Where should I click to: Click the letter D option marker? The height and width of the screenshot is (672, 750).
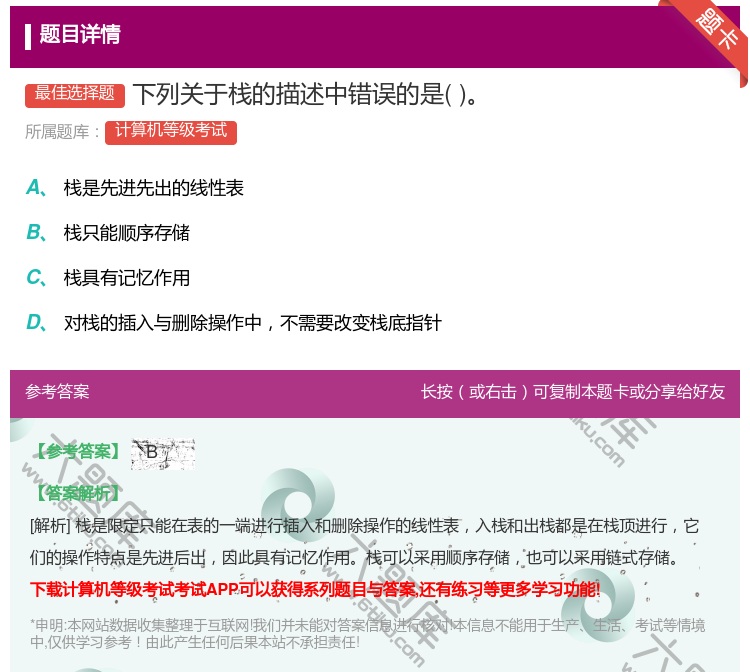[x=36, y=323]
